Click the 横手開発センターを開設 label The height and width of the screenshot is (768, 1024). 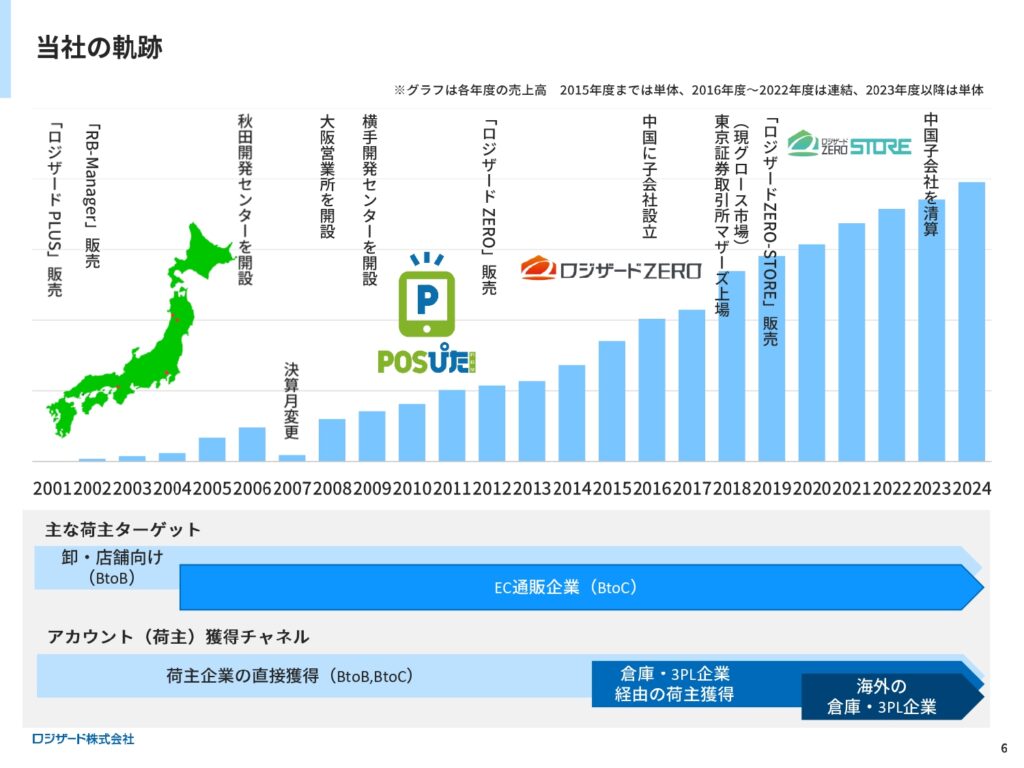point(370,200)
